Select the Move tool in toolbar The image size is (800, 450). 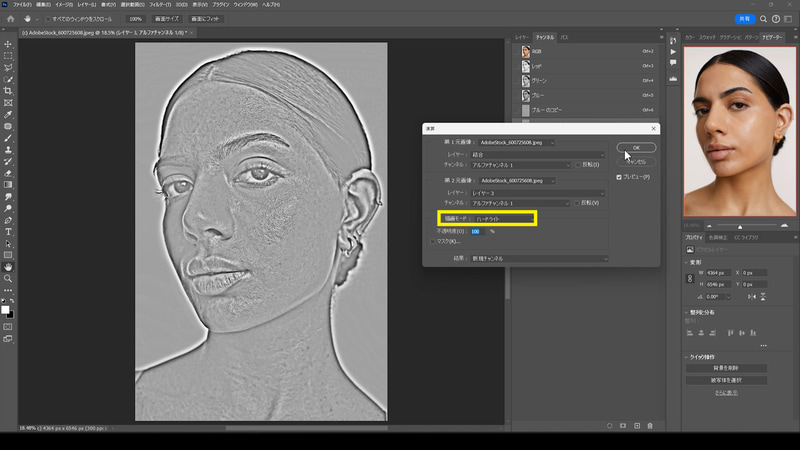(x=8, y=45)
